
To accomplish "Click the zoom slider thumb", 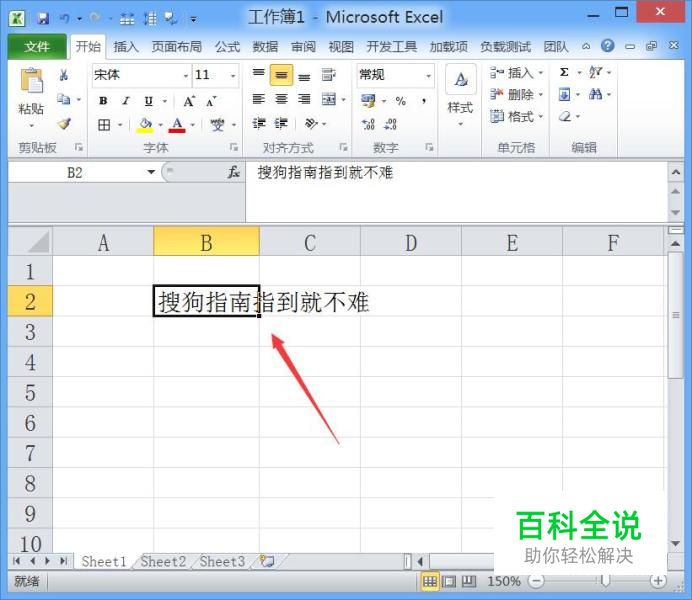I will (606, 581).
